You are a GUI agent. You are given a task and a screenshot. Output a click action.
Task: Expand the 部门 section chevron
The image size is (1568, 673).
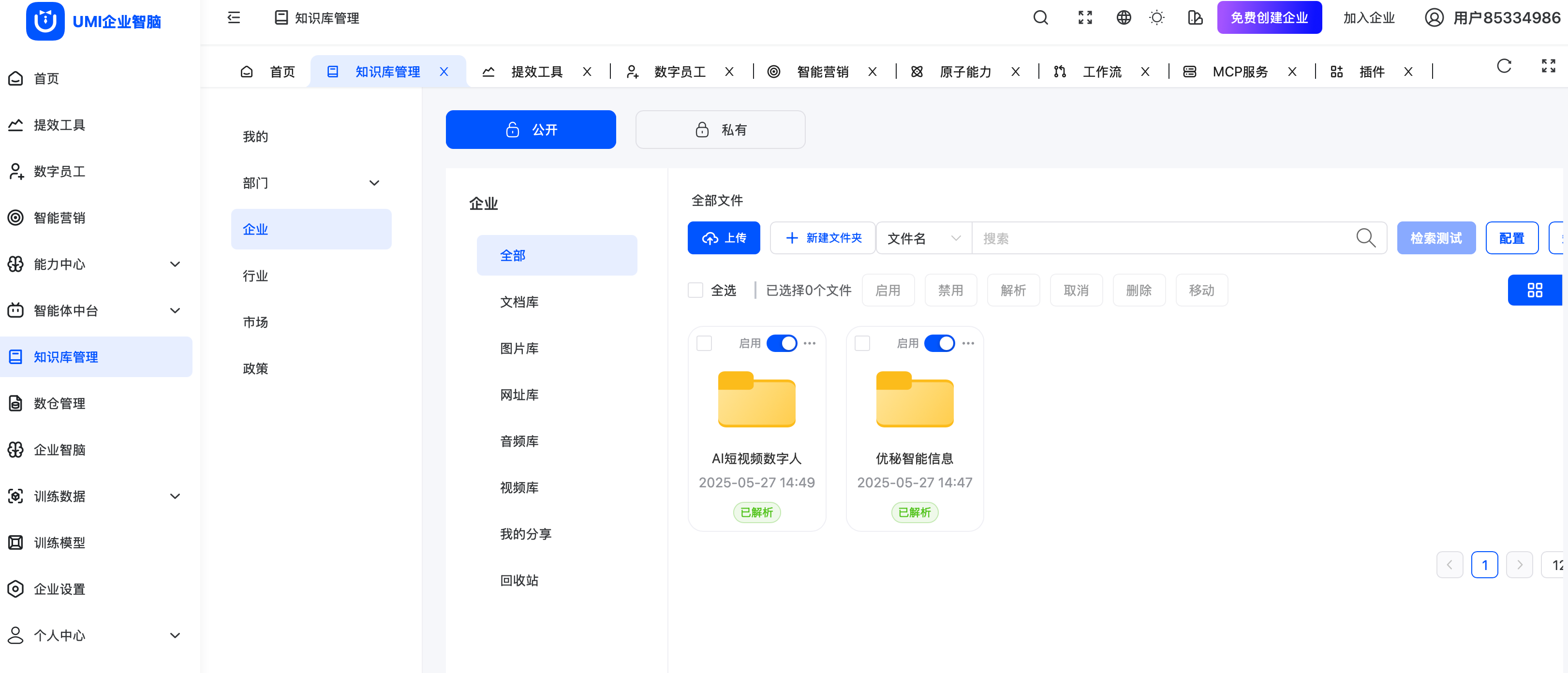pos(374,183)
